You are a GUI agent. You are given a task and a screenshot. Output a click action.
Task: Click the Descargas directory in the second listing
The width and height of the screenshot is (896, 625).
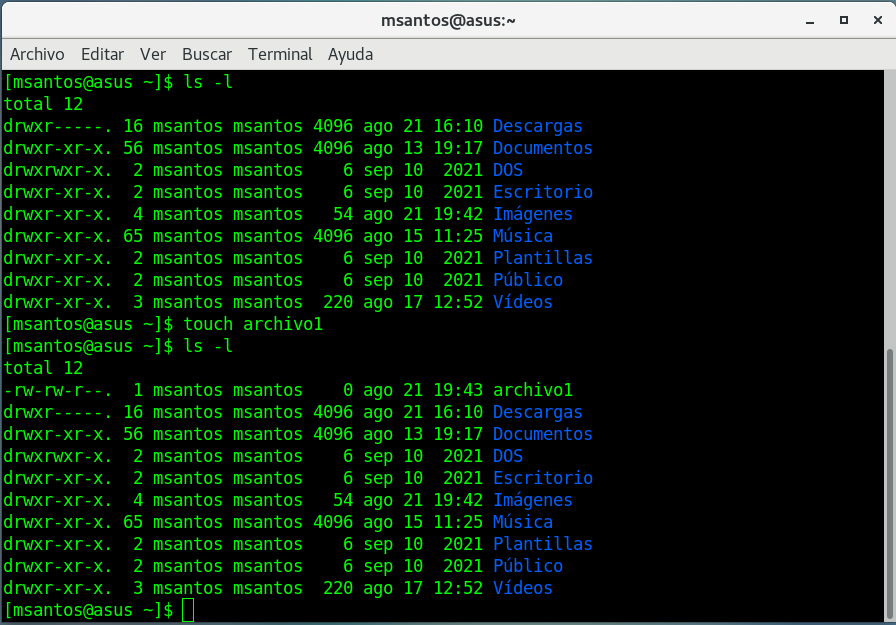point(537,412)
